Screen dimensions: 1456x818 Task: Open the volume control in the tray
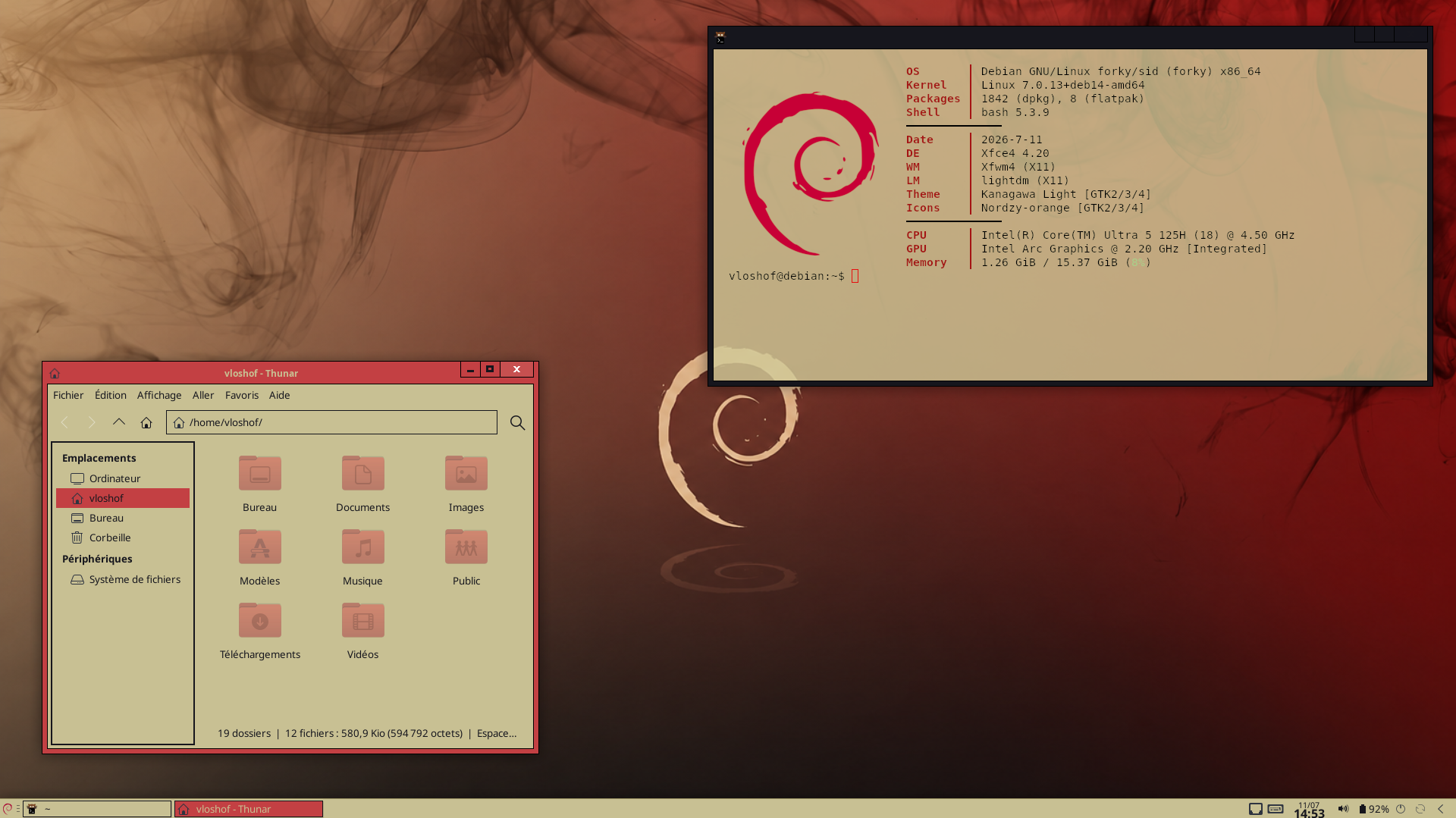[x=1343, y=809]
